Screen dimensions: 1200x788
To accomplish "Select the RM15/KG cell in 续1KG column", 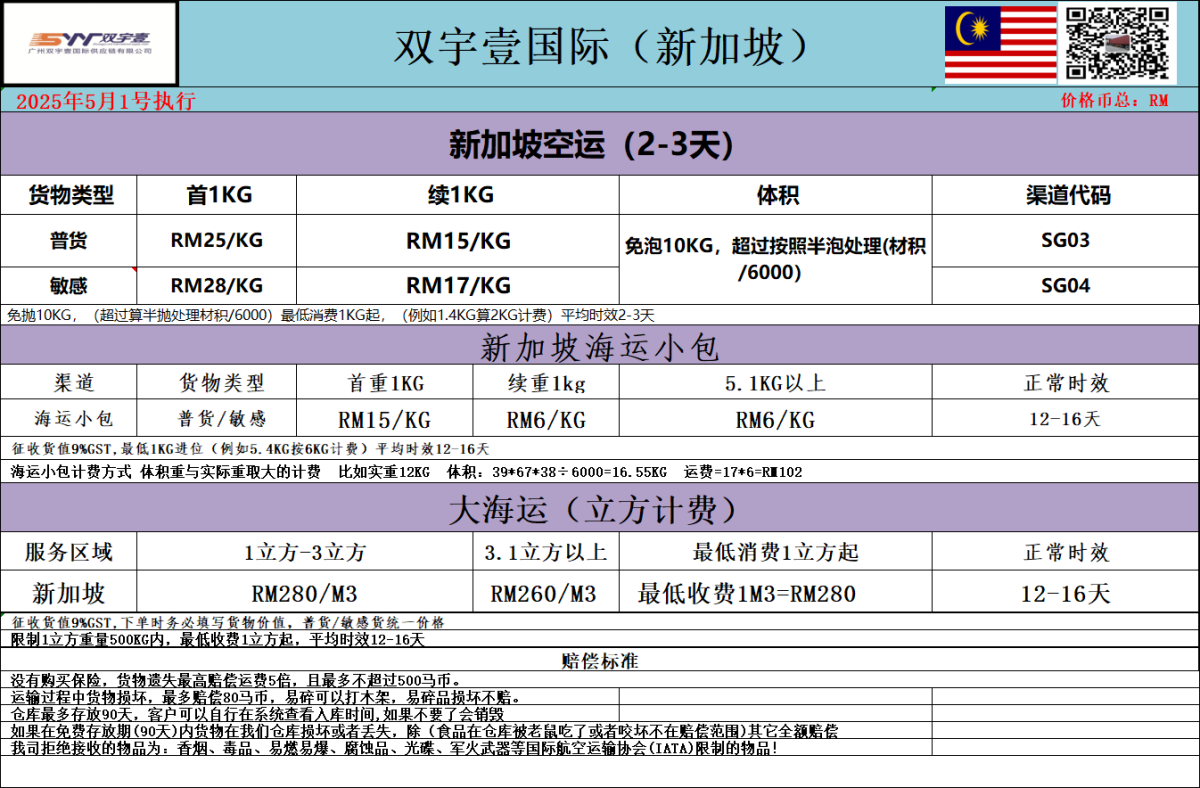I will point(458,240).
